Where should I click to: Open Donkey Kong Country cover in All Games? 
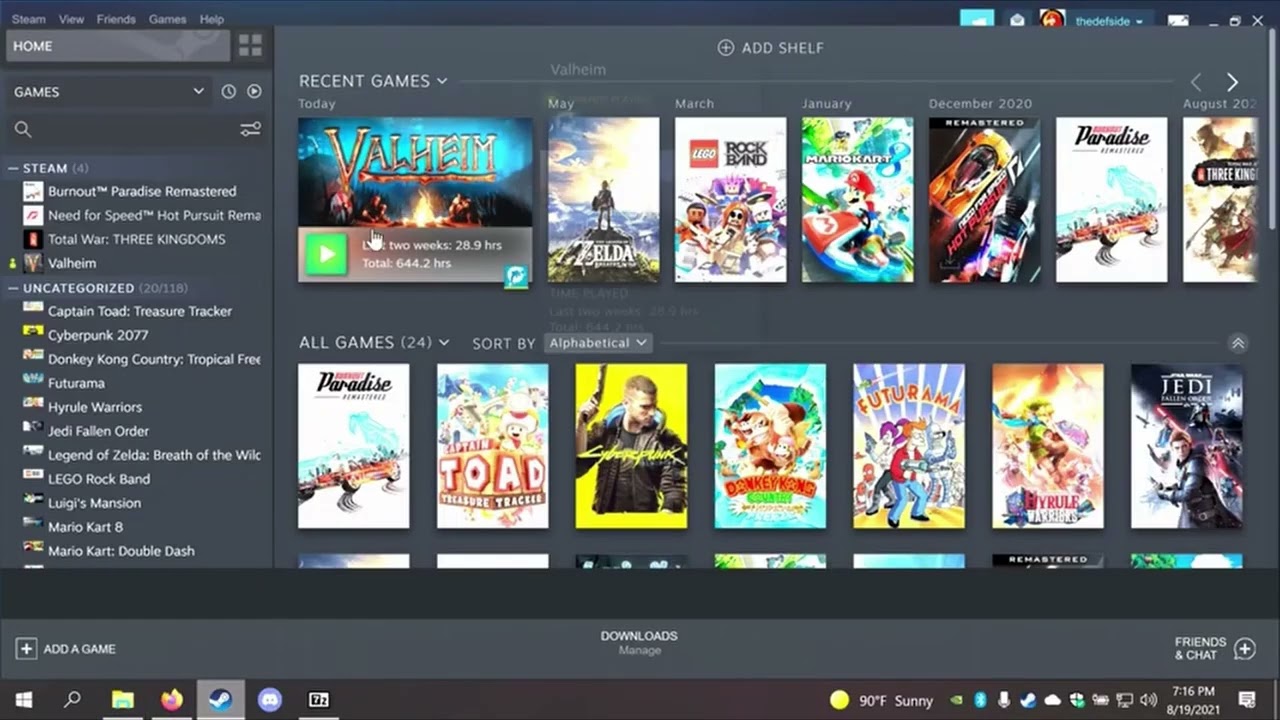click(x=770, y=446)
